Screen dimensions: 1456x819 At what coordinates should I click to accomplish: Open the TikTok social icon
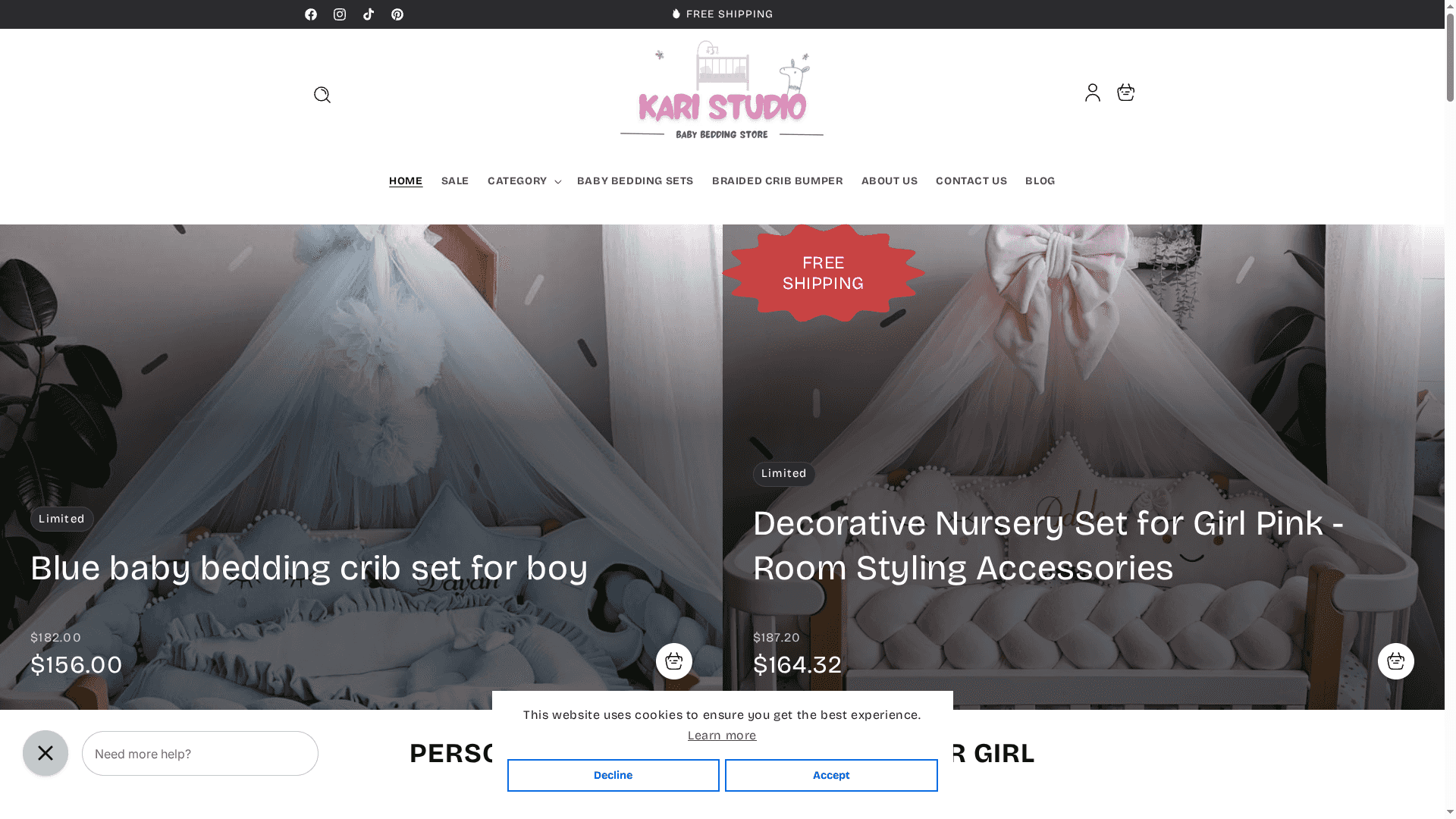369,14
